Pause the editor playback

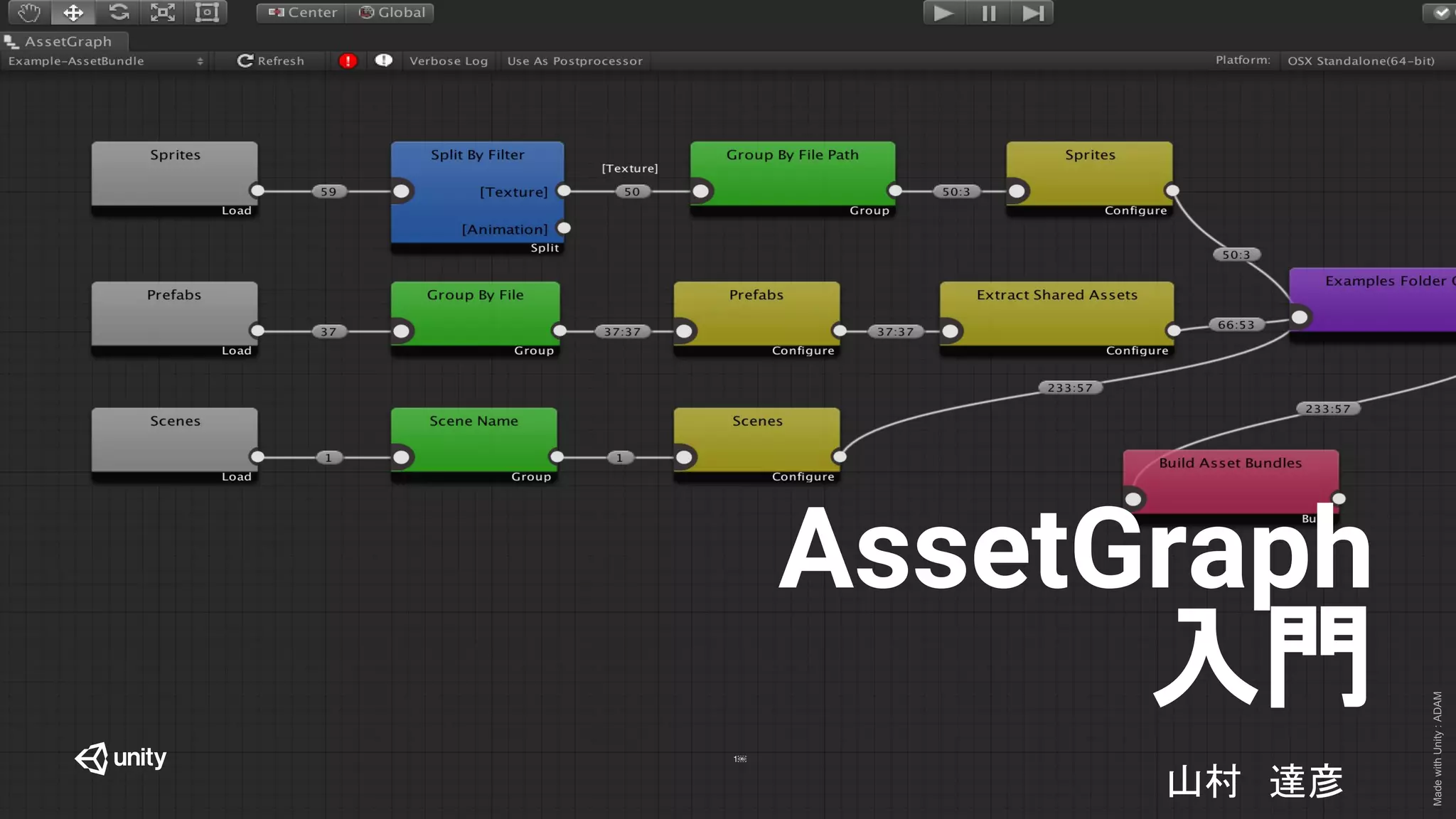coord(988,13)
